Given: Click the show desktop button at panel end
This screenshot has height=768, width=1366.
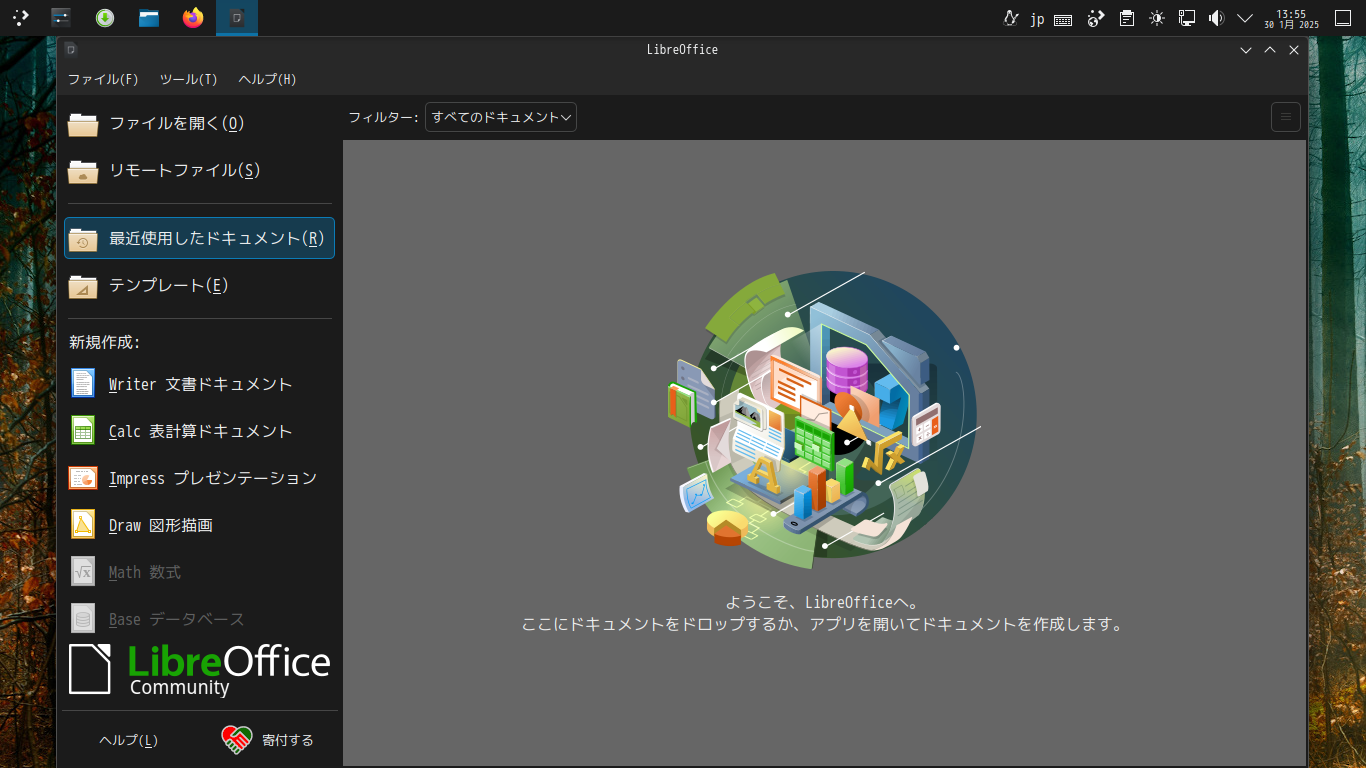Looking at the screenshot, I should (1344, 17).
